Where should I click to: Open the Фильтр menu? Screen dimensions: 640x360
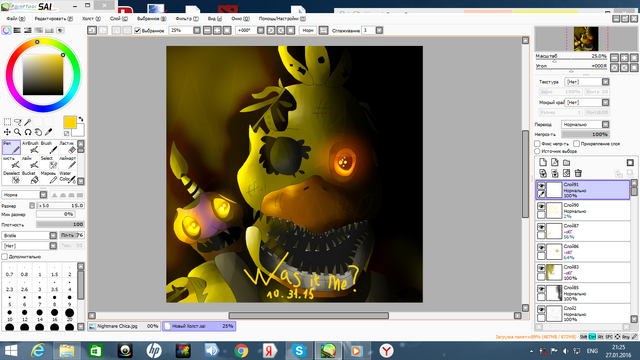tap(187, 18)
